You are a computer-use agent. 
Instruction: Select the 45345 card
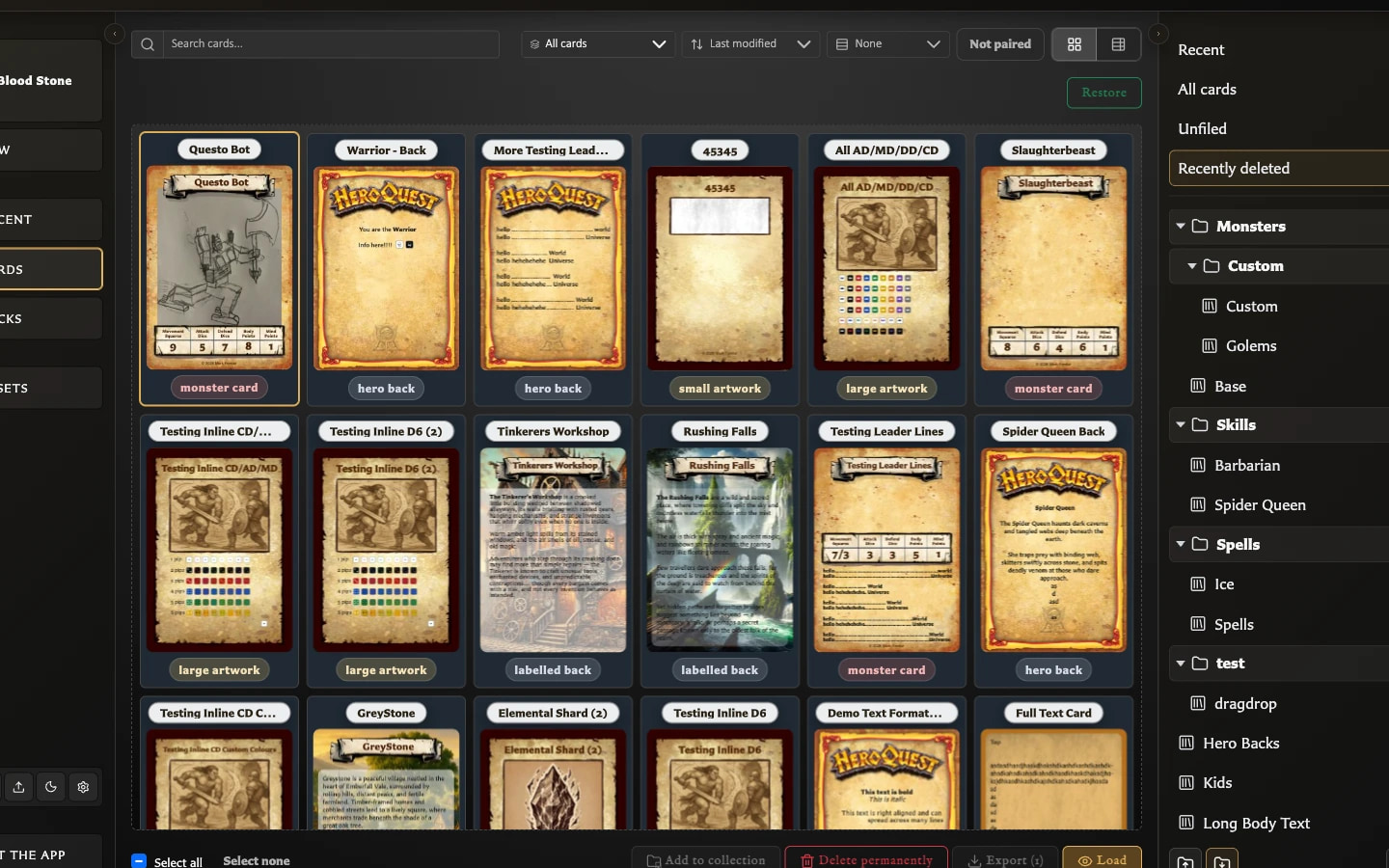(x=720, y=269)
